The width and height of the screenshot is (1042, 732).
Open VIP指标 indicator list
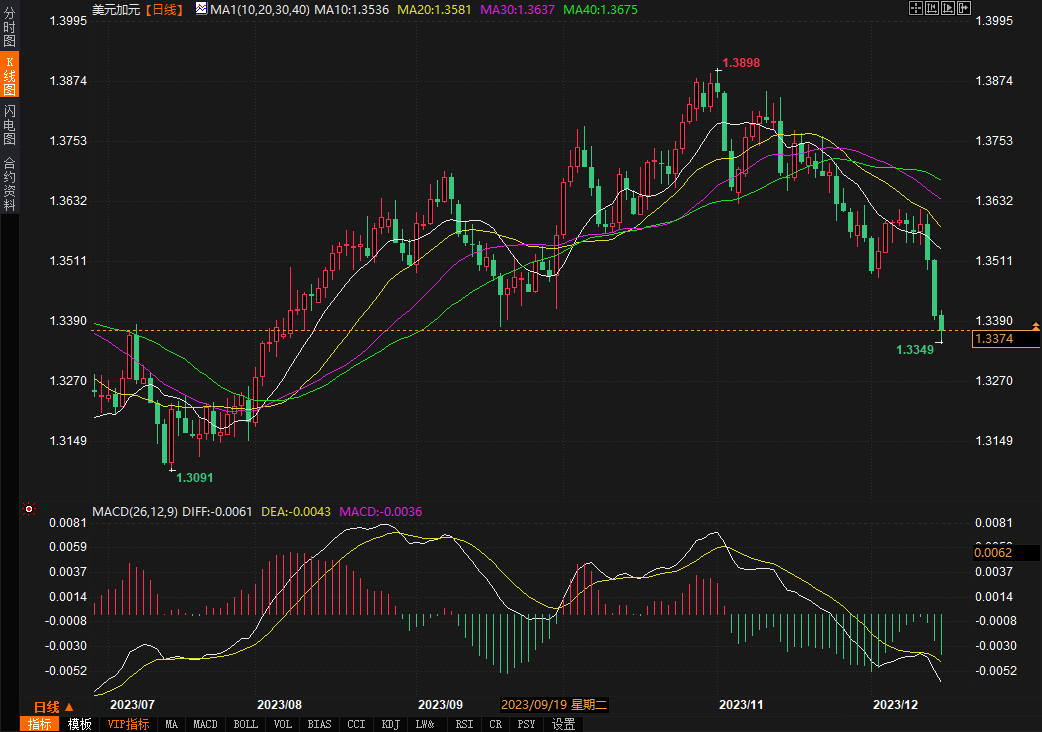click(x=128, y=724)
